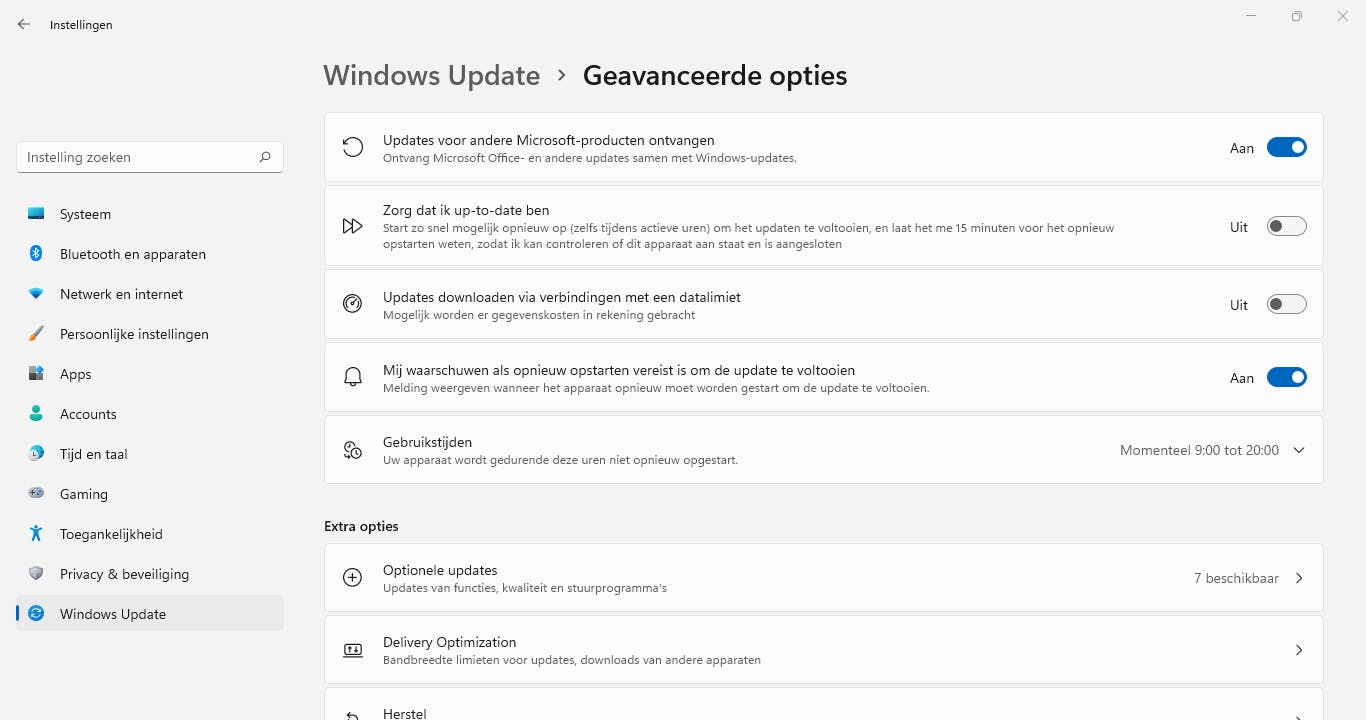This screenshot has width=1366, height=720.
Task: Disable updates for other Microsoft products
Action: (x=1286, y=147)
